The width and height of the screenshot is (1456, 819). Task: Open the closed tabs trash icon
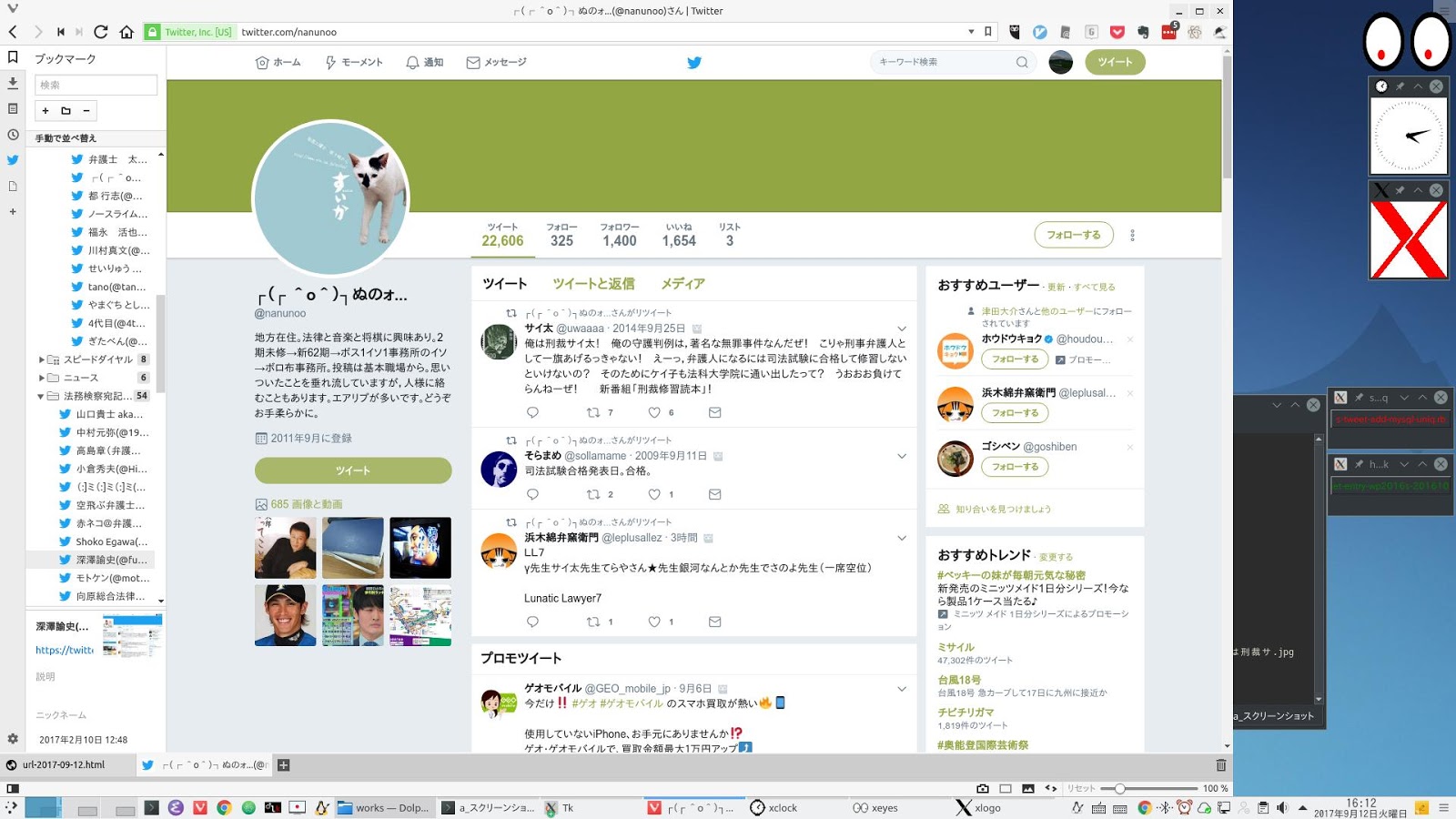tap(1221, 765)
